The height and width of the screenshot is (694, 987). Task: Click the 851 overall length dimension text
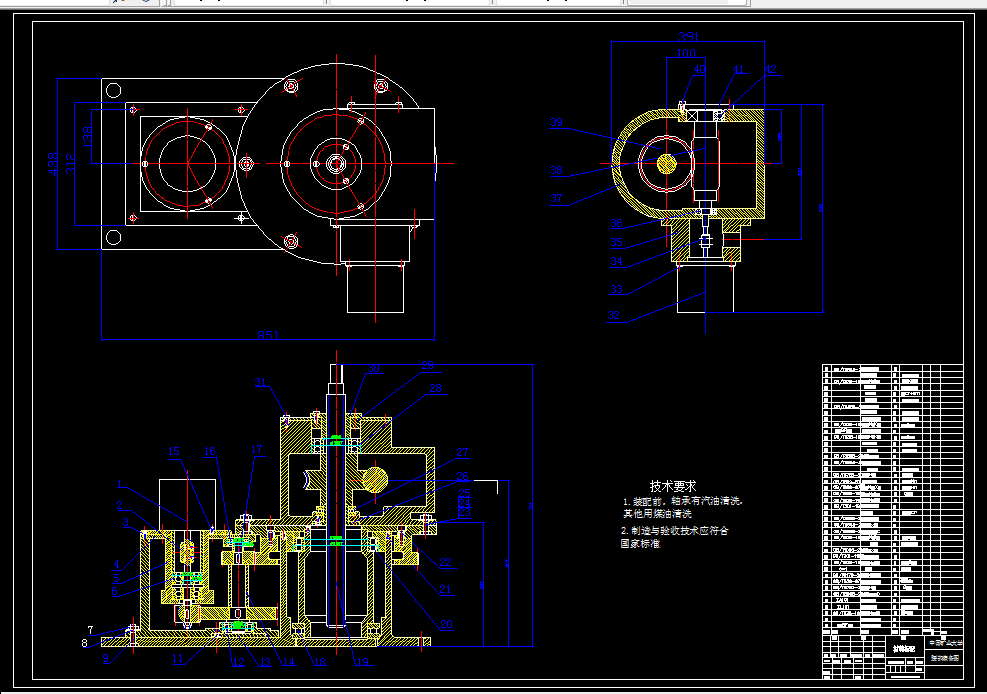[x=268, y=335]
